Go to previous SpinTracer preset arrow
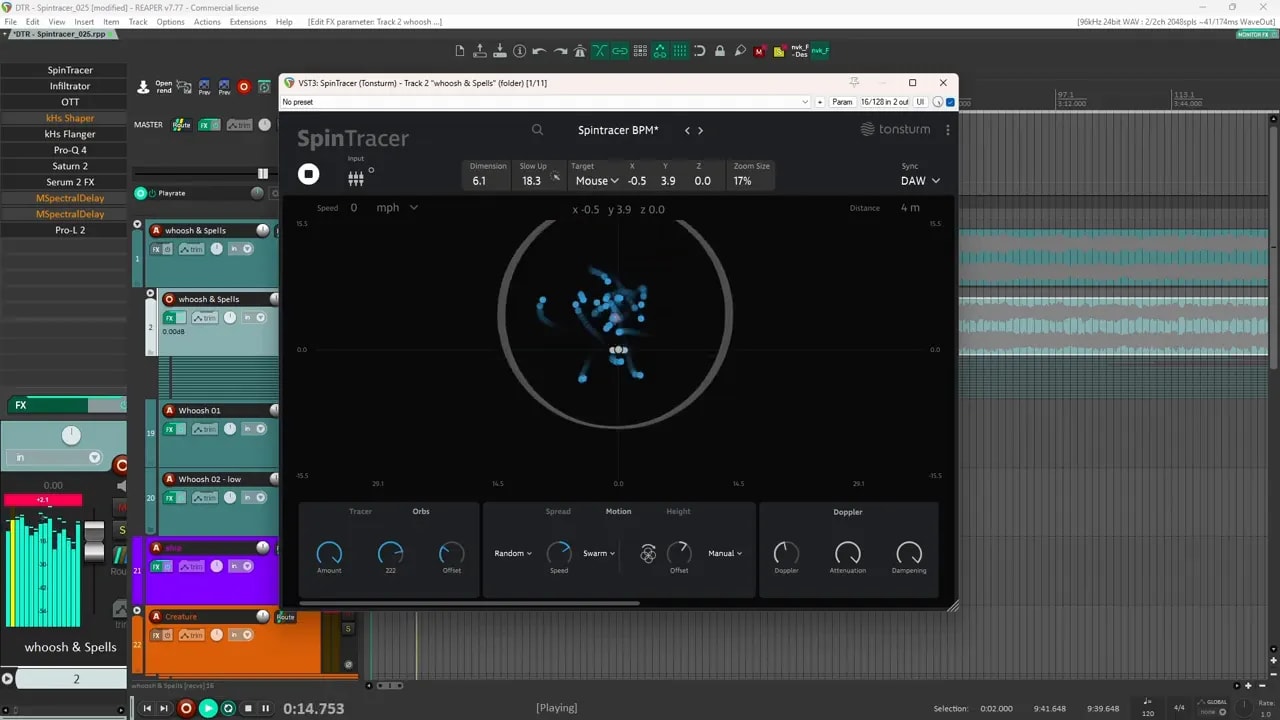 pyautogui.click(x=687, y=130)
